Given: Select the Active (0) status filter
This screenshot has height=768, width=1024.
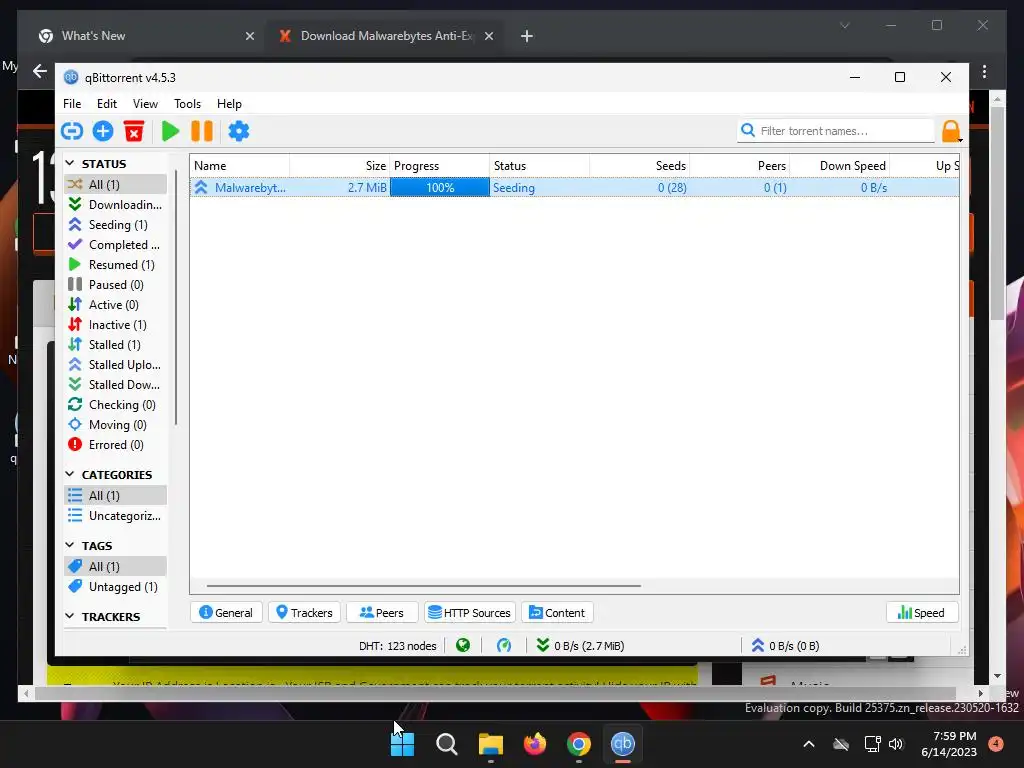Looking at the screenshot, I should click(116, 305).
